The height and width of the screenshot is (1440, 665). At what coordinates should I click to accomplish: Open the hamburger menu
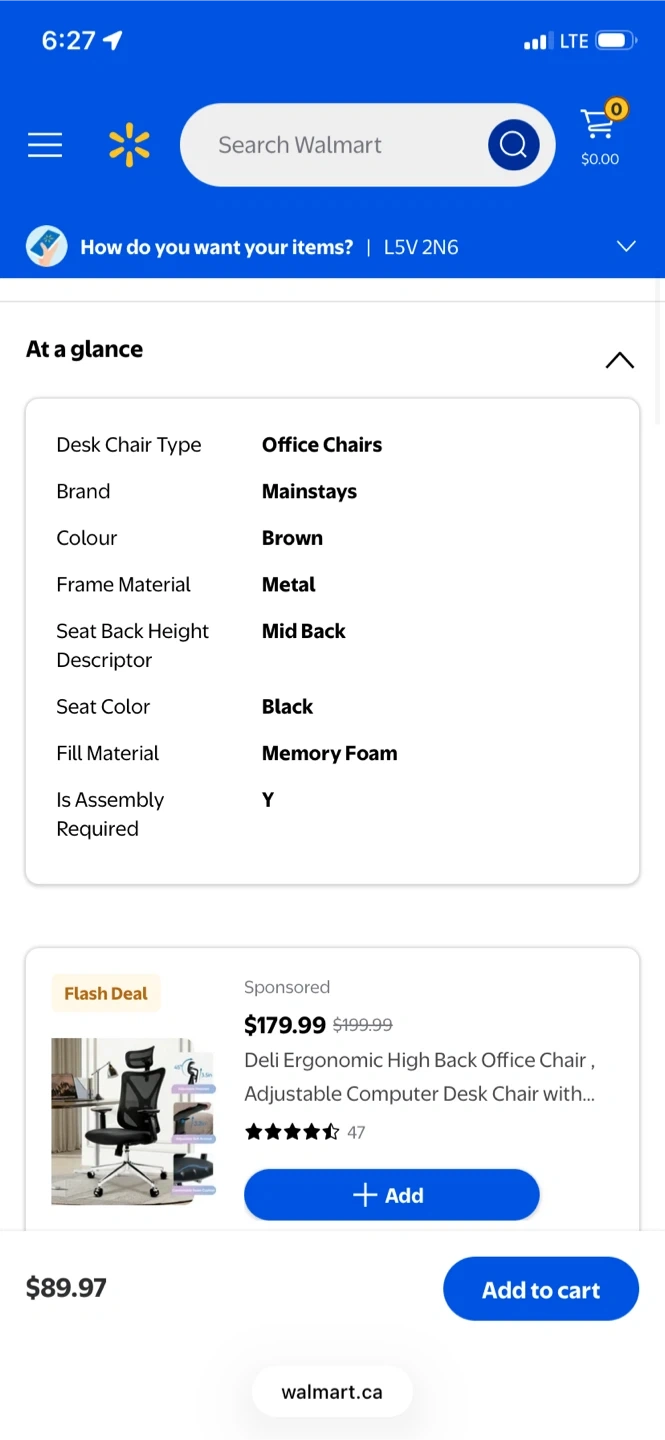pyautogui.click(x=45, y=145)
